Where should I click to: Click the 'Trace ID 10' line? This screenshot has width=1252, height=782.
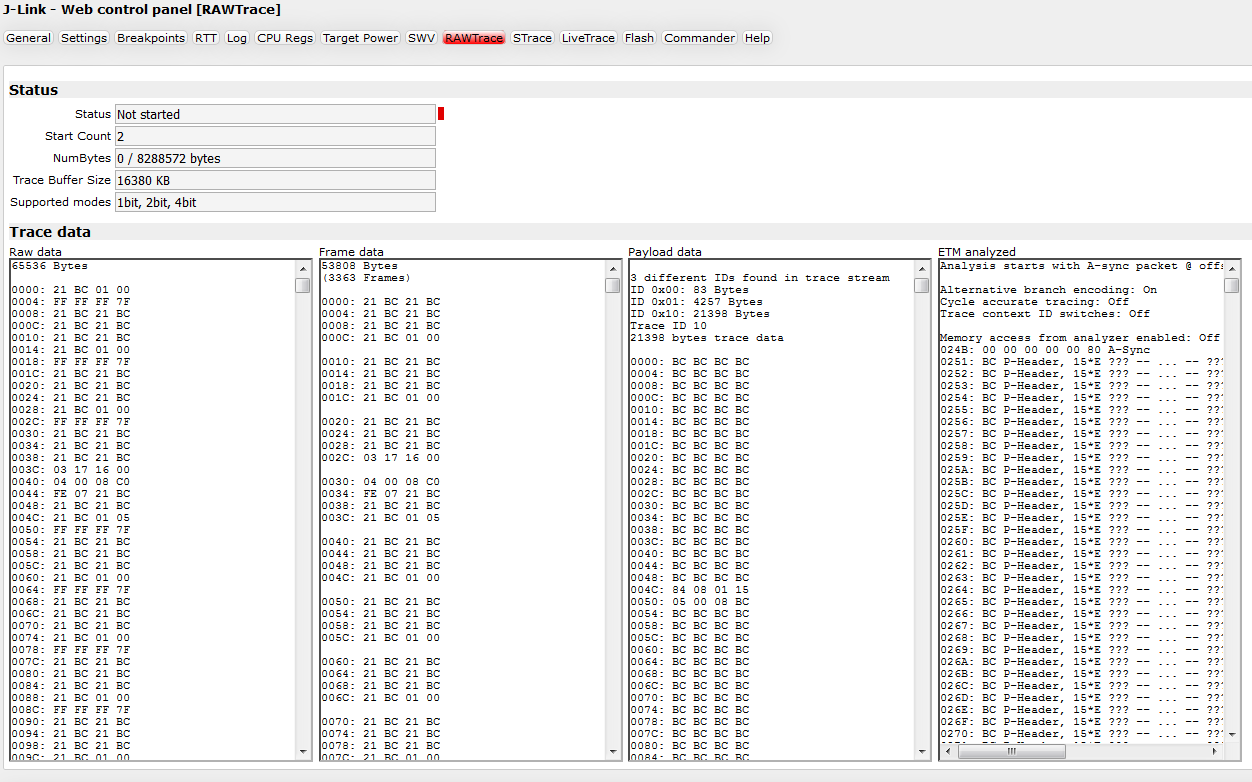coord(669,326)
